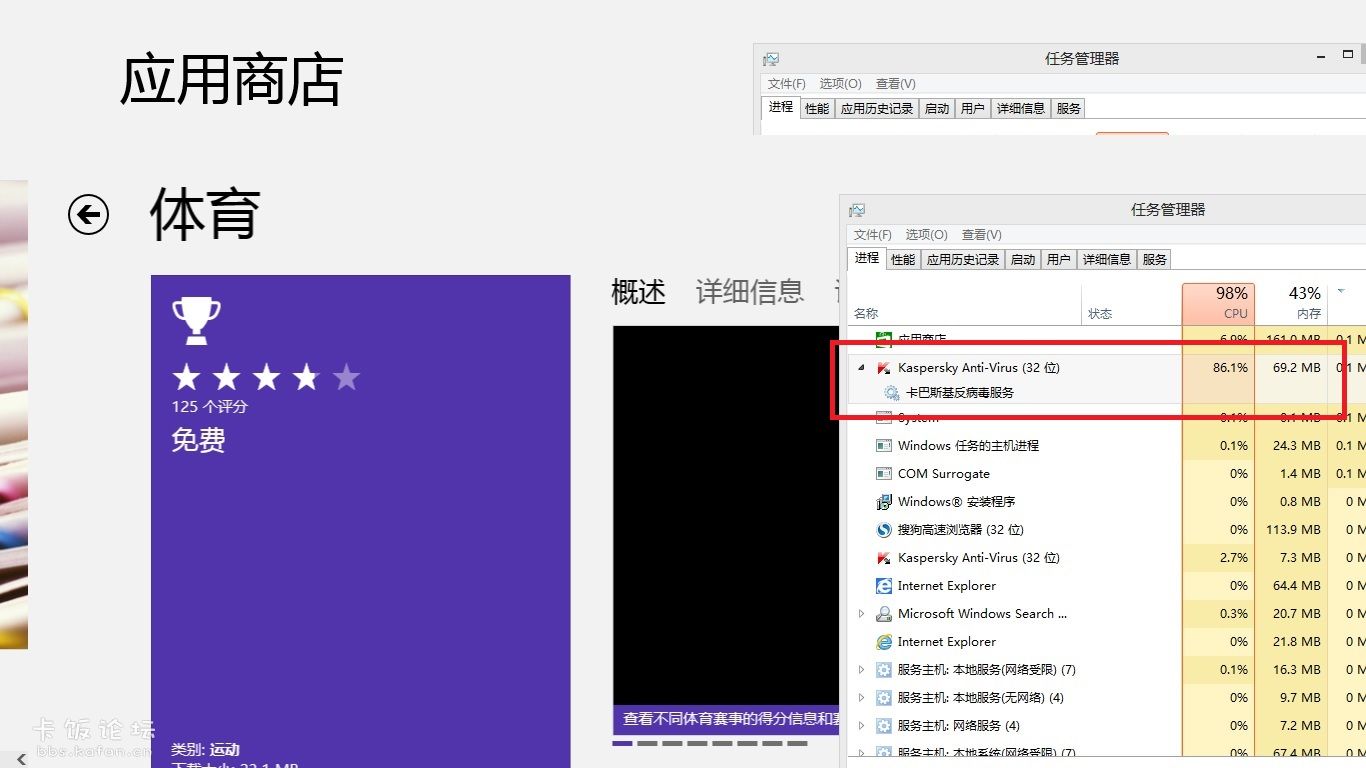Image resolution: width=1366 pixels, height=768 pixels.
Task: Click the gear icon of 服务主机: 网络服务 (4)
Action: click(883, 726)
